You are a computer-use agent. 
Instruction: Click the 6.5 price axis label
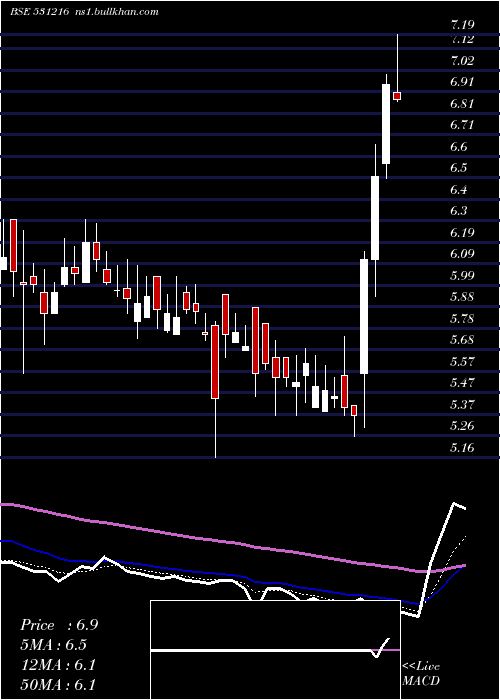pyautogui.click(x=459, y=168)
